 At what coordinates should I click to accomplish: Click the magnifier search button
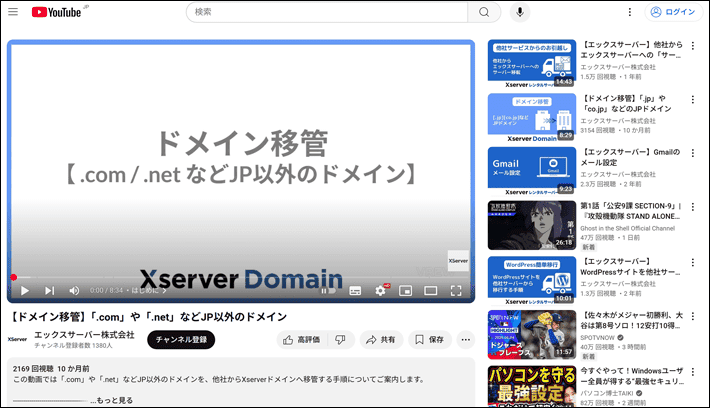484,12
